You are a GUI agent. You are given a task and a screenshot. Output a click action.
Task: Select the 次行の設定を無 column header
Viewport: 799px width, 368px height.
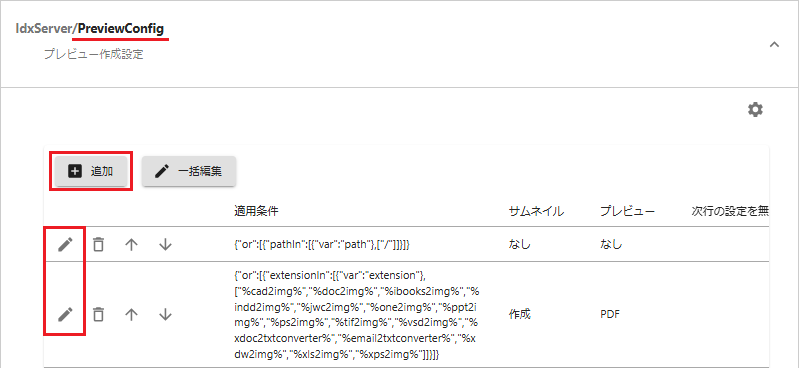(x=730, y=212)
